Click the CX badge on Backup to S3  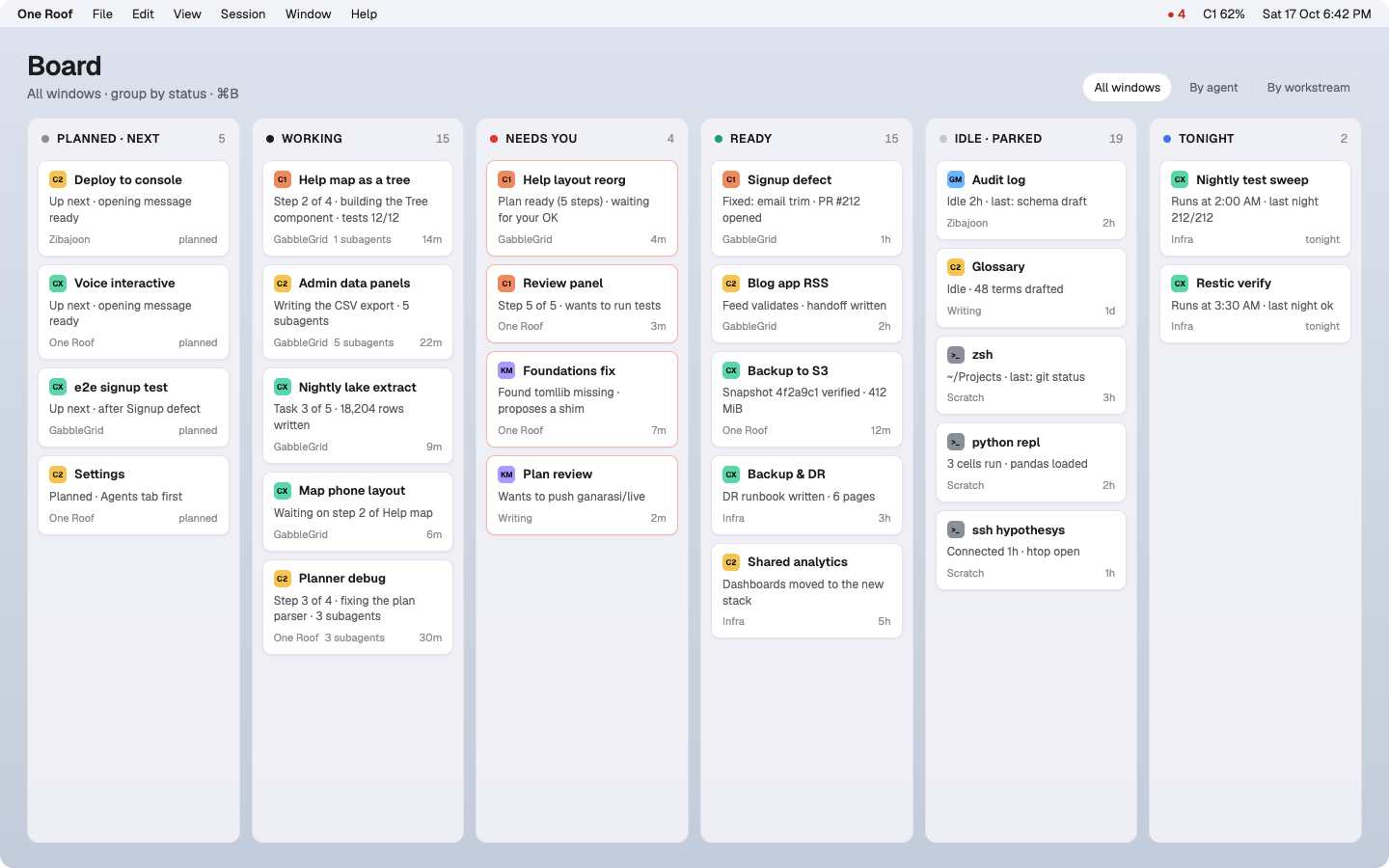coord(731,370)
